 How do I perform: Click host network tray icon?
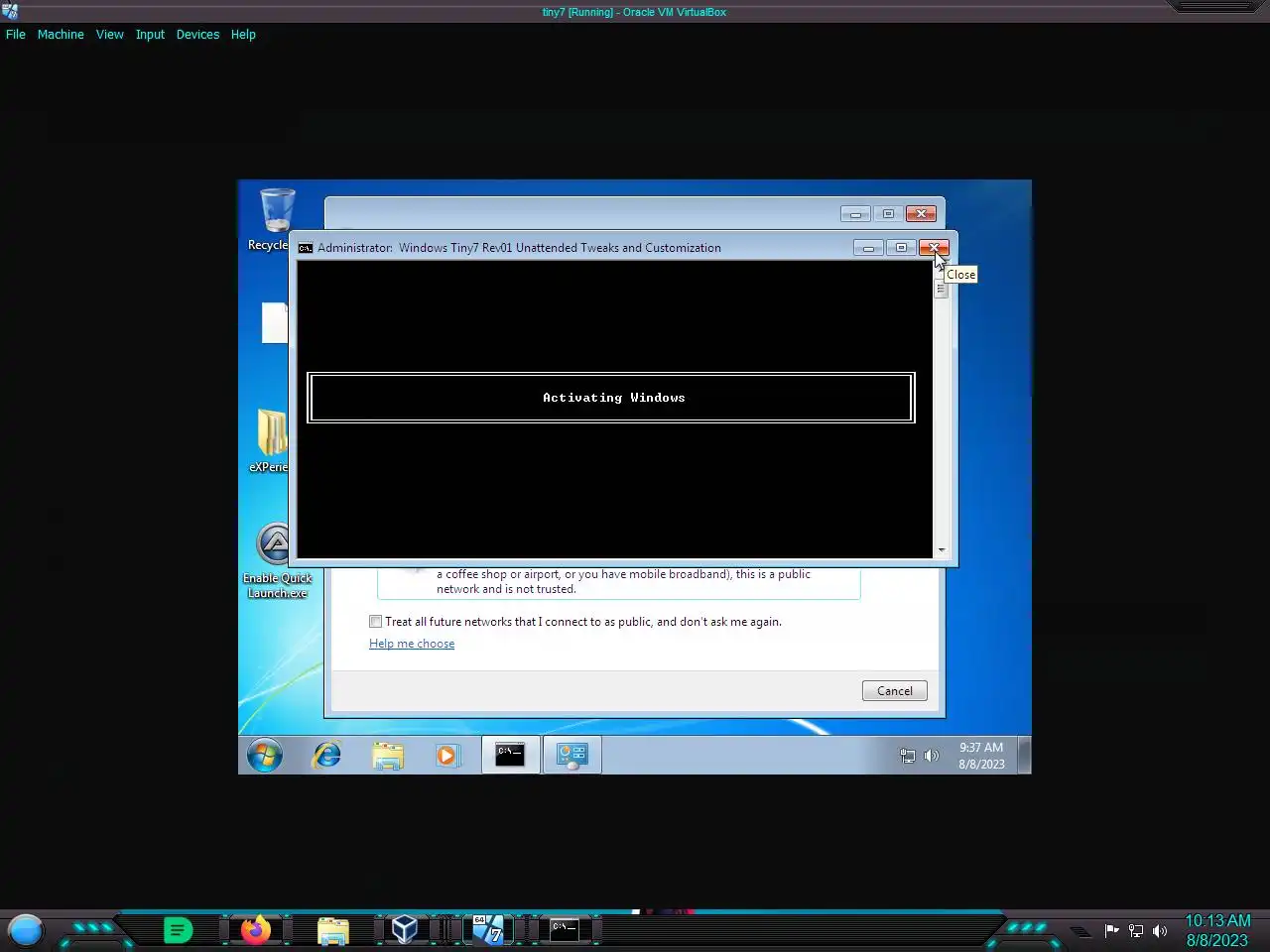[1136, 930]
